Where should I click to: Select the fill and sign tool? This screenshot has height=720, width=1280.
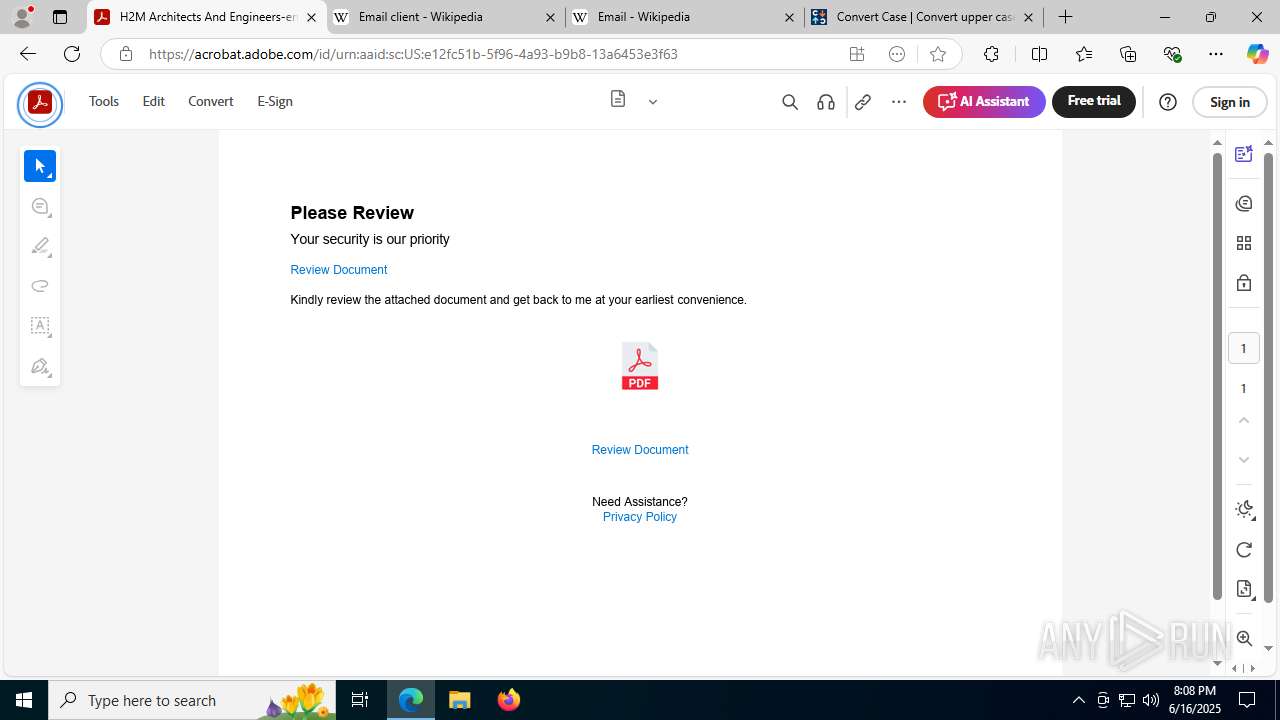point(40,366)
